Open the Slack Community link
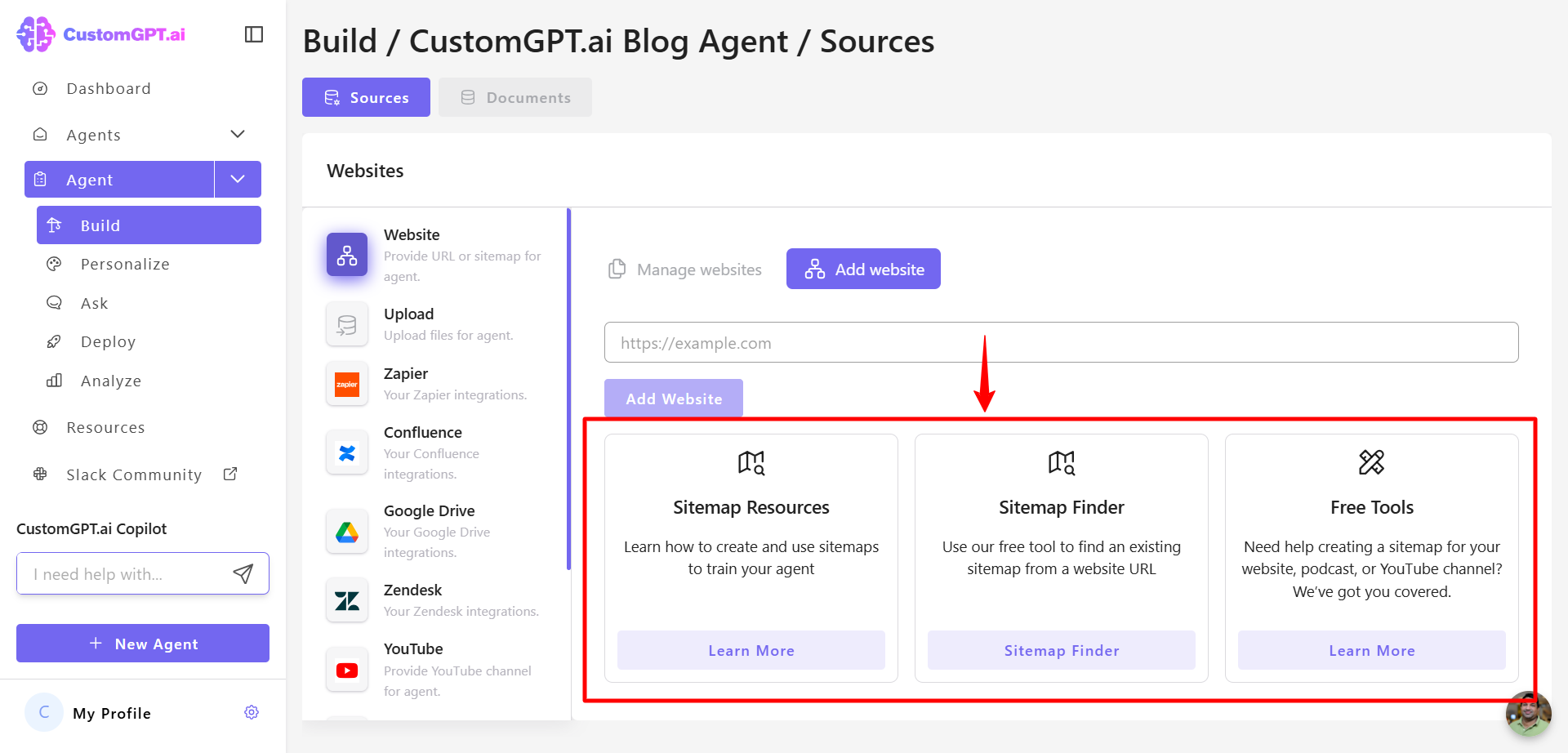The height and width of the screenshot is (753, 1568). pyautogui.click(x=134, y=475)
